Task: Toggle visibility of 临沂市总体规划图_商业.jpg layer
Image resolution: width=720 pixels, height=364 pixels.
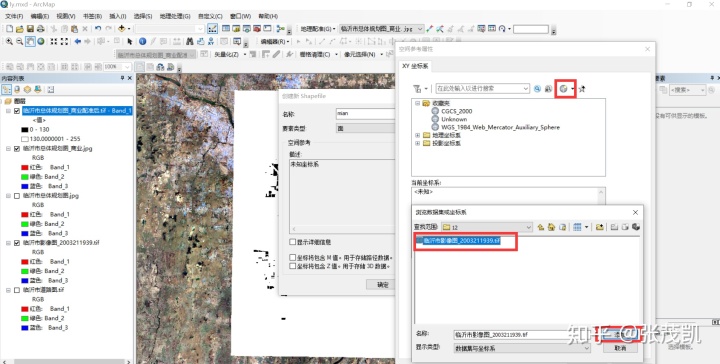Action: [17, 149]
